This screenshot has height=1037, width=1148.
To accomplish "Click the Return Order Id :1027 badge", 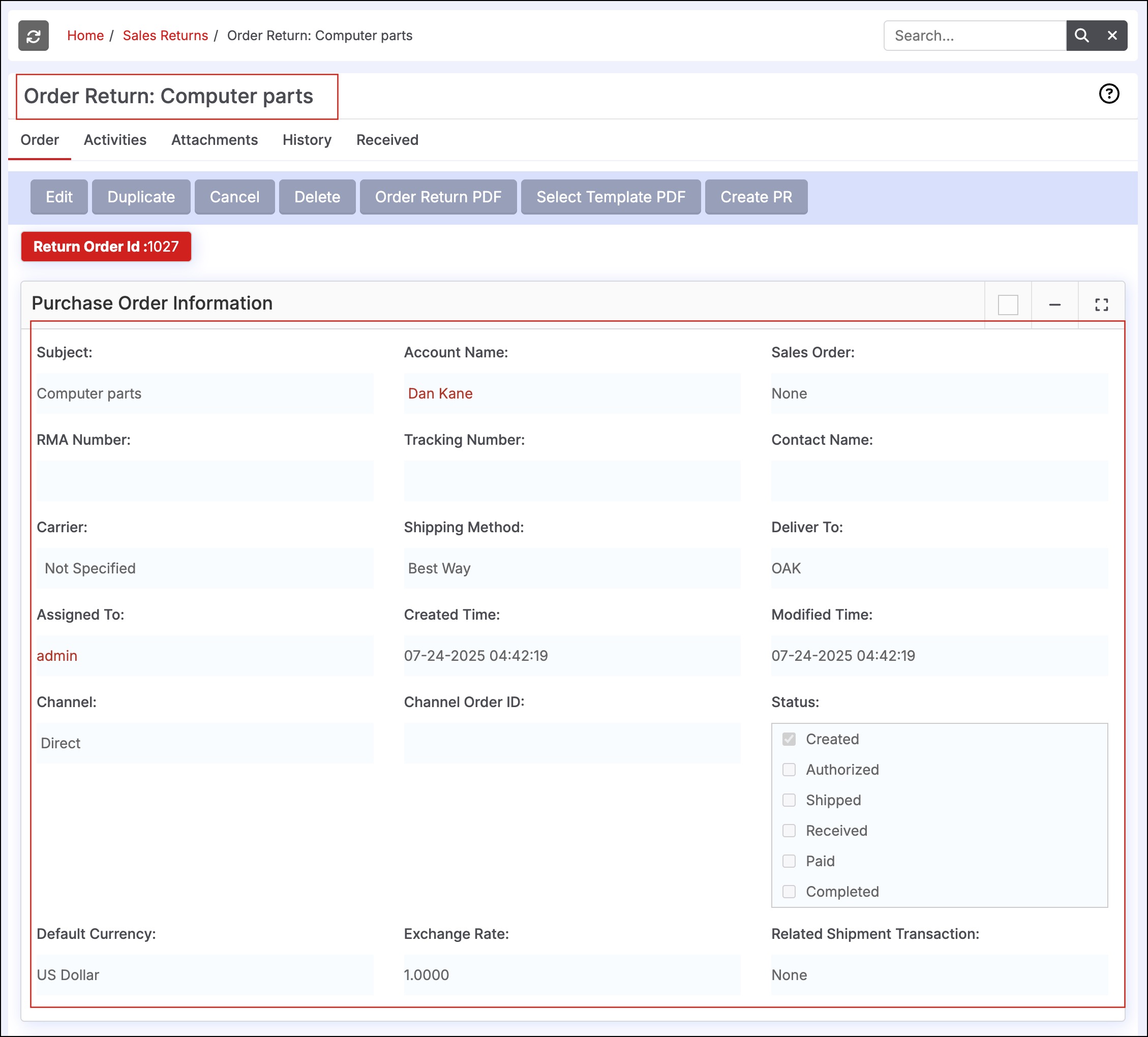I will click(106, 247).
